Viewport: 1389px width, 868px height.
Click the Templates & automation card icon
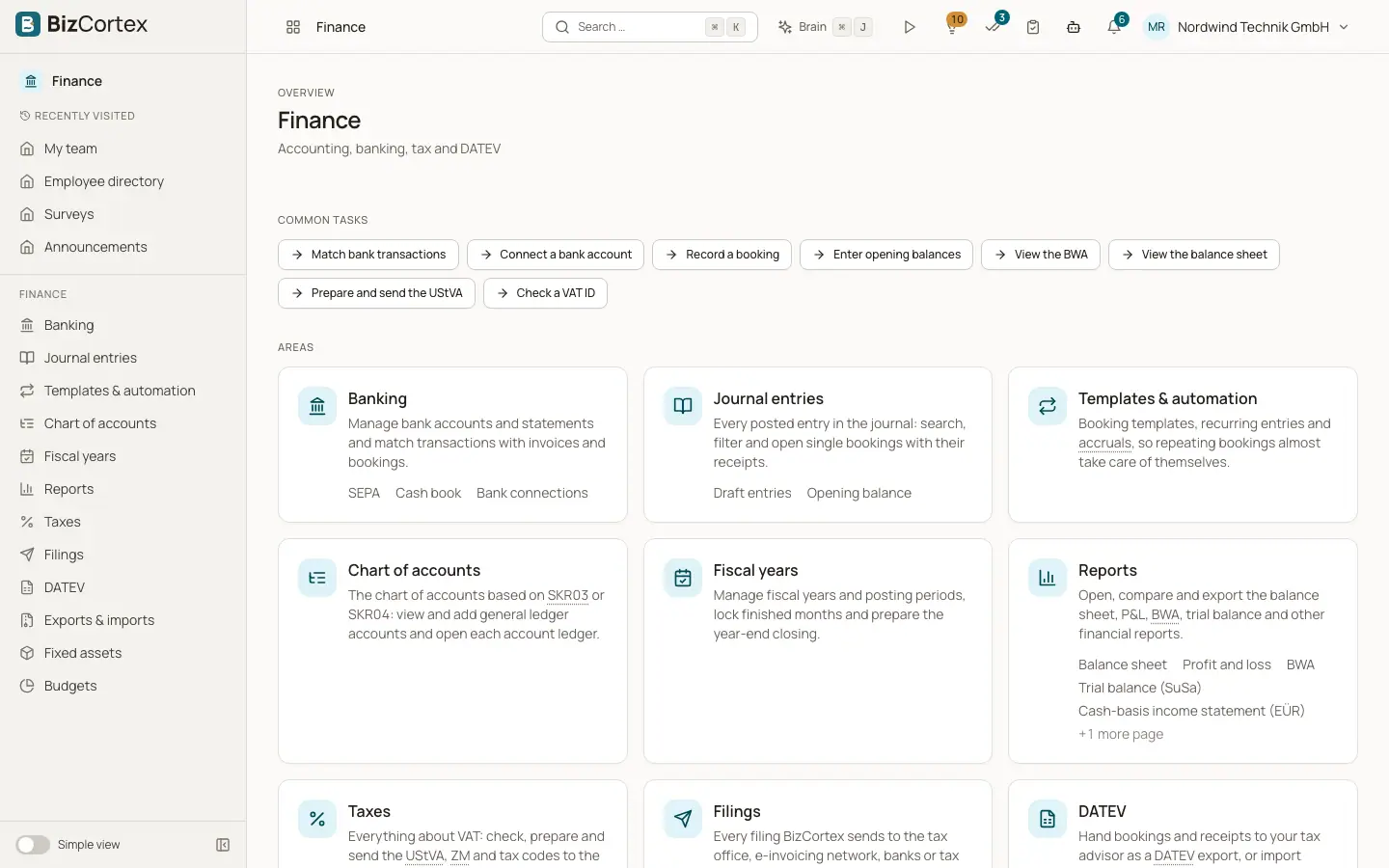click(x=1048, y=406)
